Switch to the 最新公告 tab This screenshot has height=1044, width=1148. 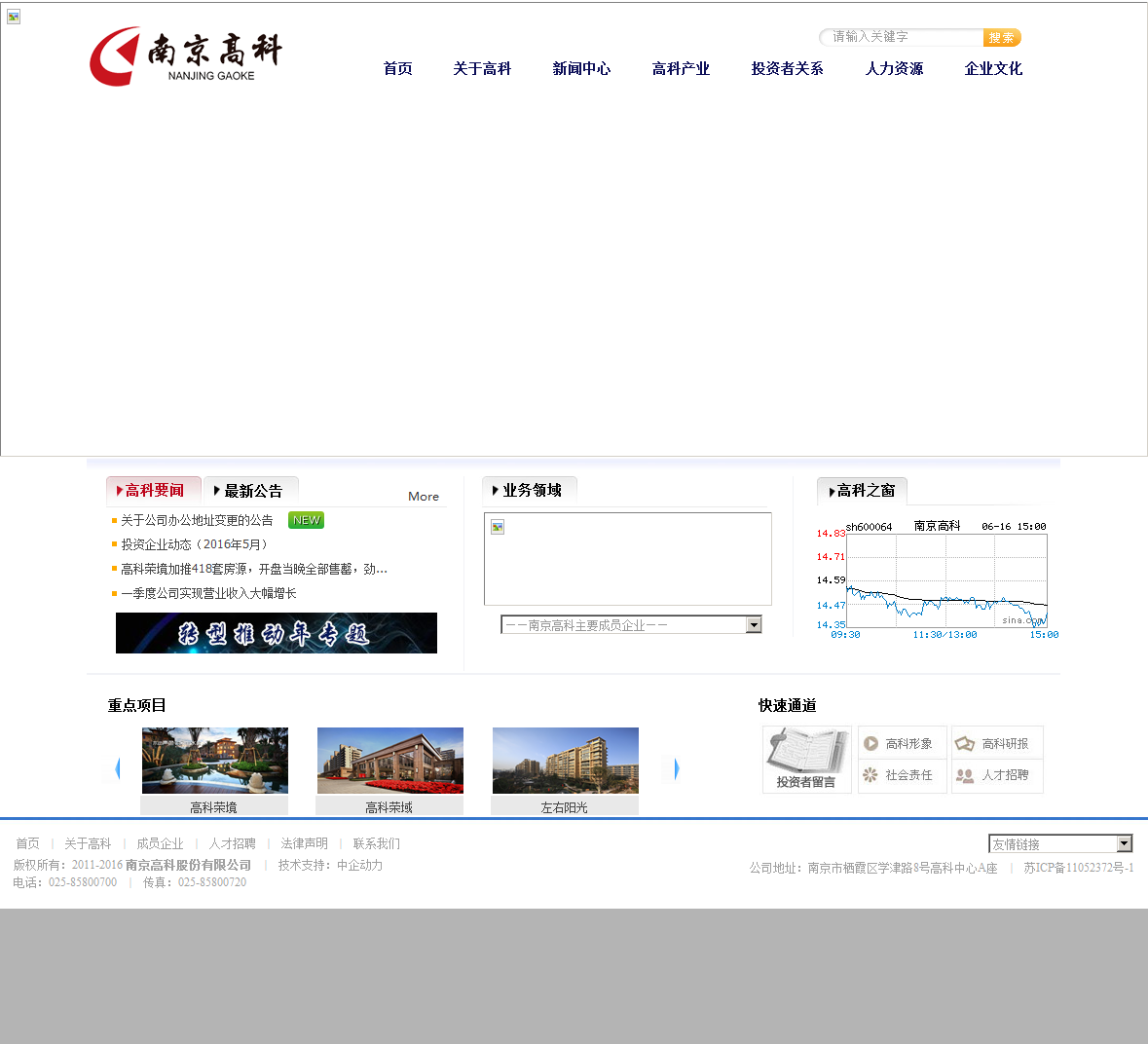click(249, 491)
